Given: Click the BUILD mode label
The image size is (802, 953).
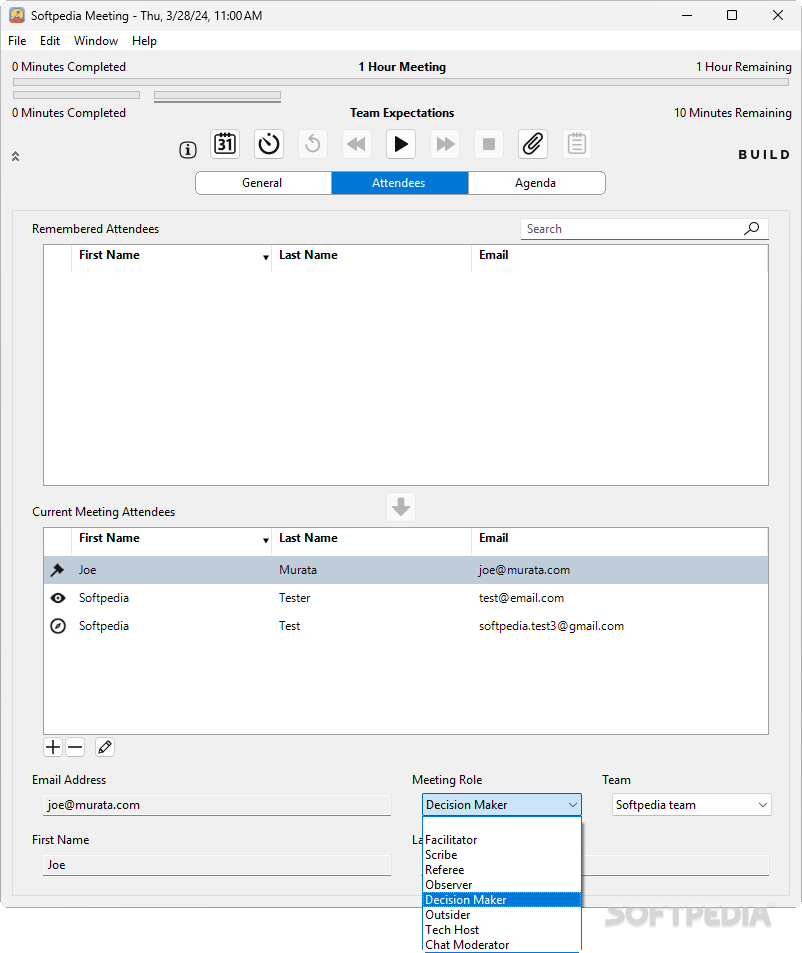Looking at the screenshot, I should 764,154.
